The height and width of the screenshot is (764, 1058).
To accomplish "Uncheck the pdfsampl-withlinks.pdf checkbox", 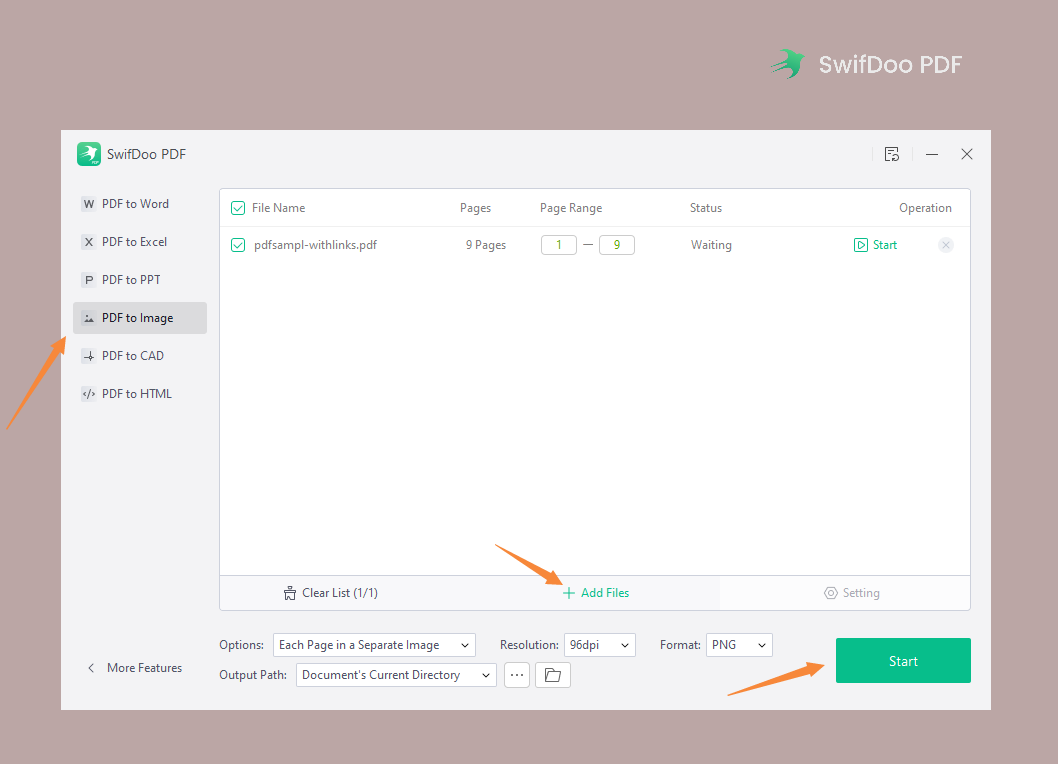I will coord(238,245).
